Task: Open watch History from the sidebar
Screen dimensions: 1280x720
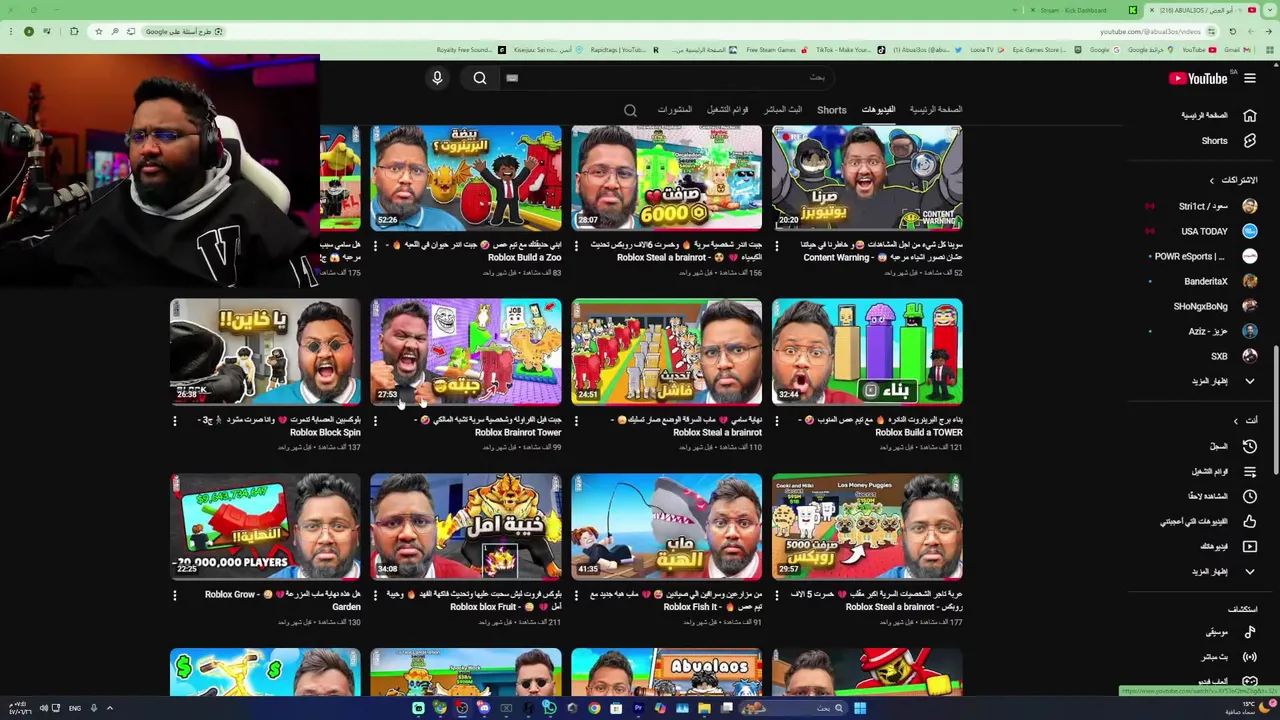Action: (1220, 447)
